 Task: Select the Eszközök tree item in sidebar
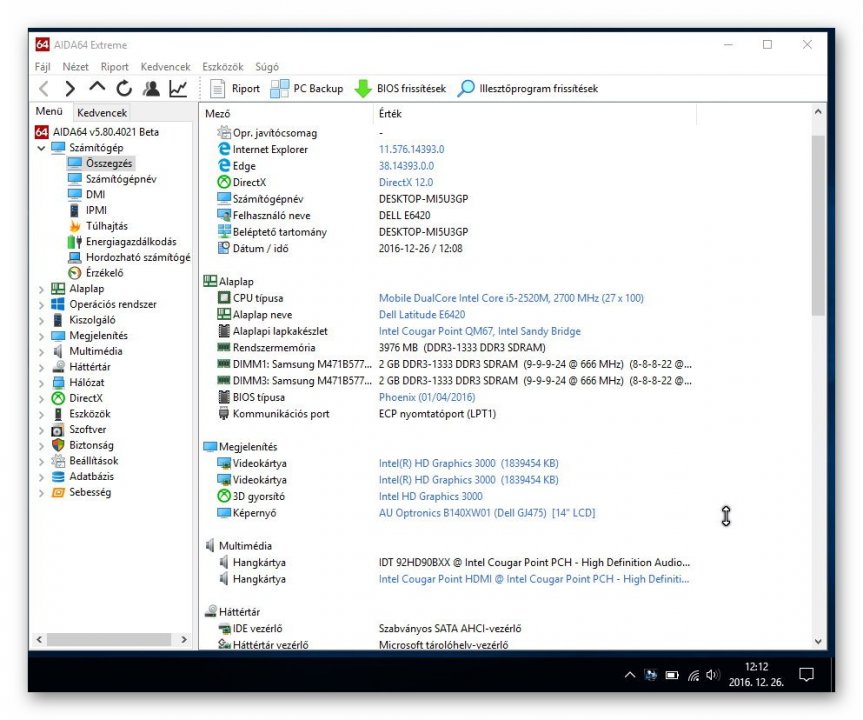tap(90, 414)
